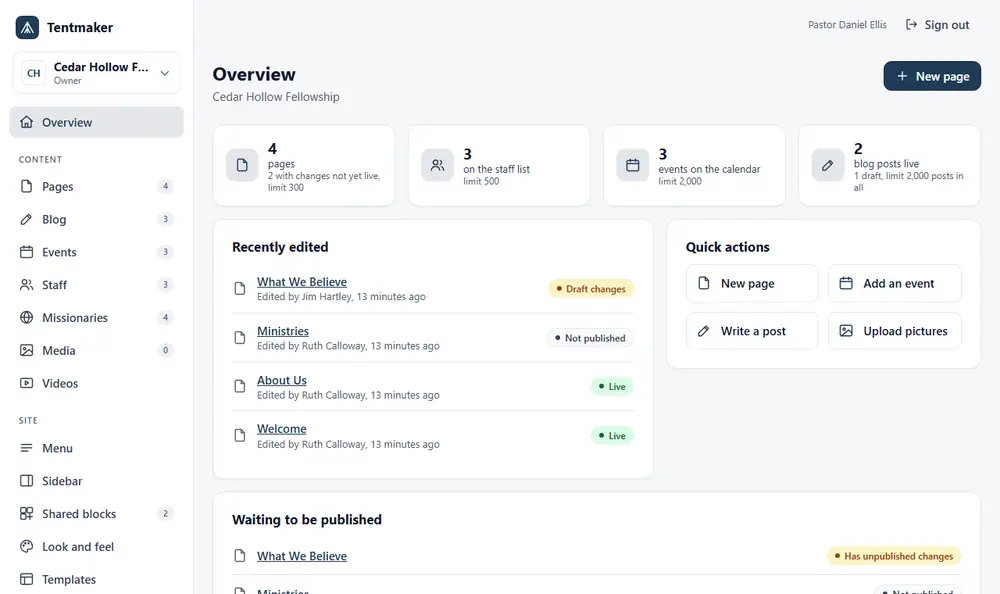The height and width of the screenshot is (594, 1000).
Task: Click the Missionaries globe icon
Action: click(x=26, y=318)
